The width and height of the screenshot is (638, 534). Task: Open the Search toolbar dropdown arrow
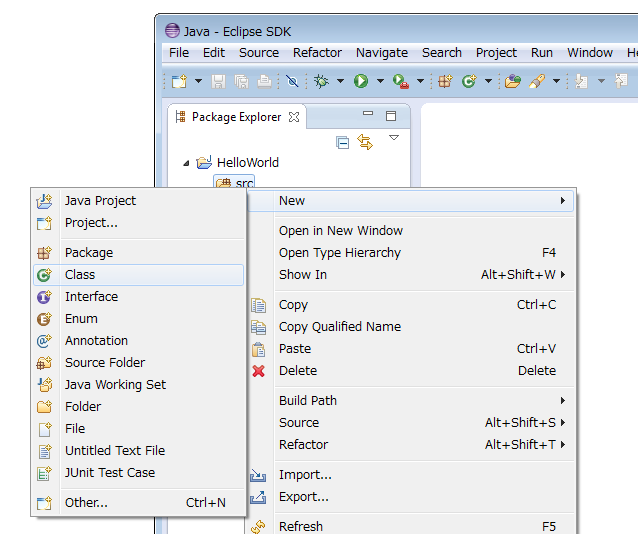[x=556, y=81]
